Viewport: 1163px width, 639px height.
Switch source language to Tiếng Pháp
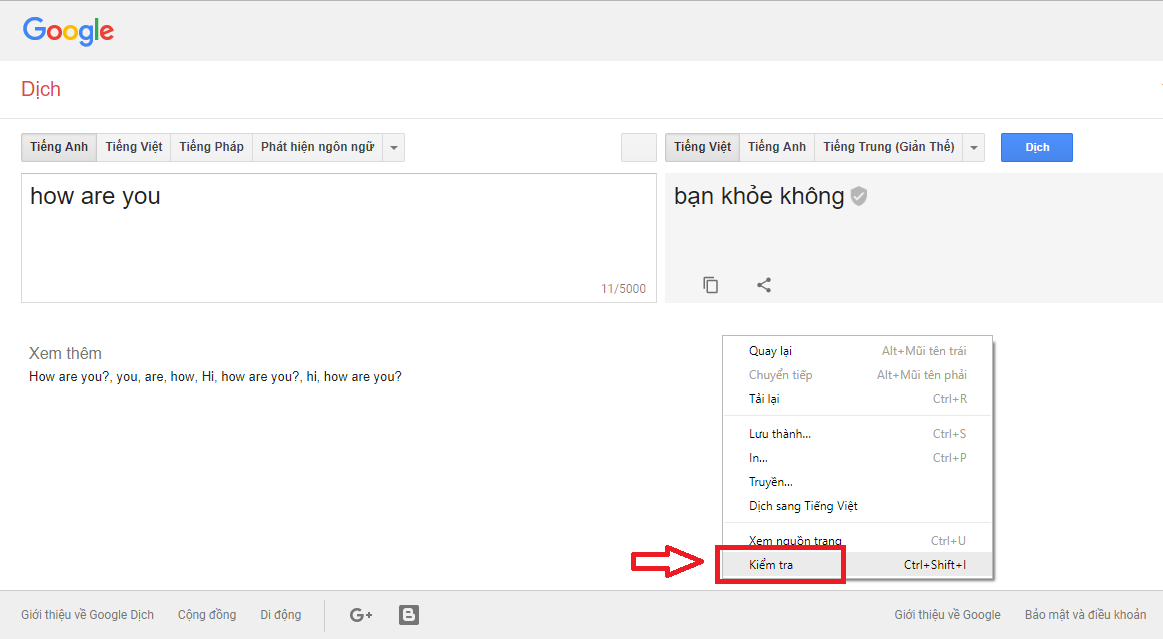point(211,147)
